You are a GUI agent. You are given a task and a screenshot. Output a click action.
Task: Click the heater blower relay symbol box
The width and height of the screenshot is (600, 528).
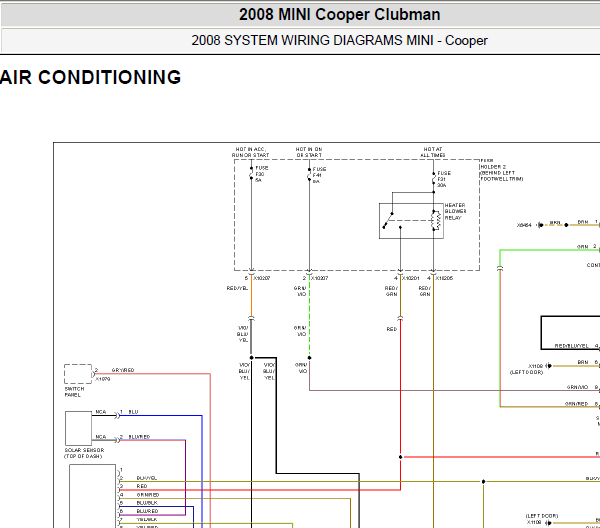tap(411, 221)
